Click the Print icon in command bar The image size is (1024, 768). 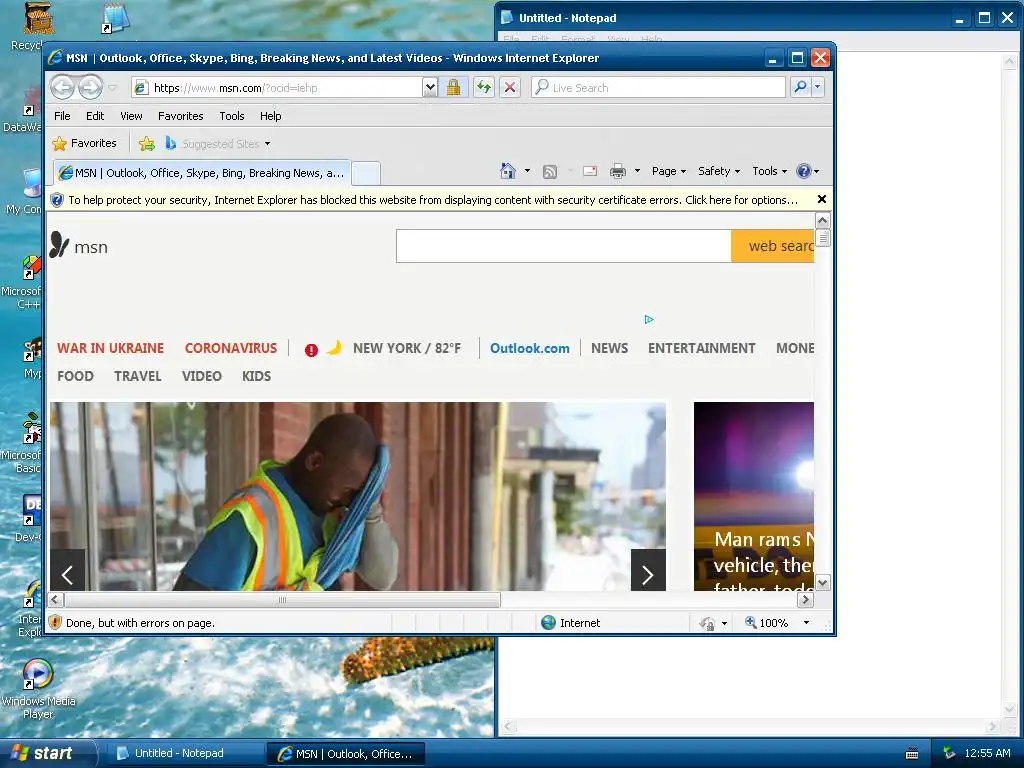(617, 172)
